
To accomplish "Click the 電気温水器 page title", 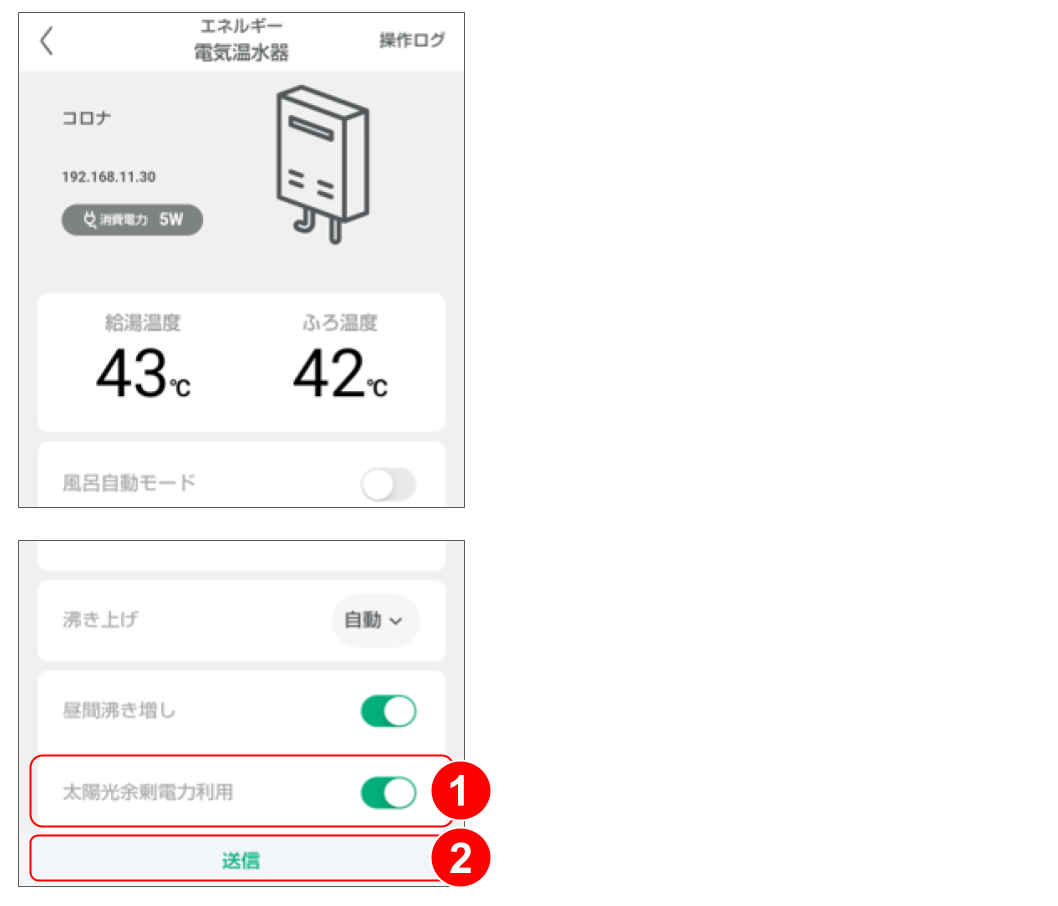I will click(x=241, y=53).
